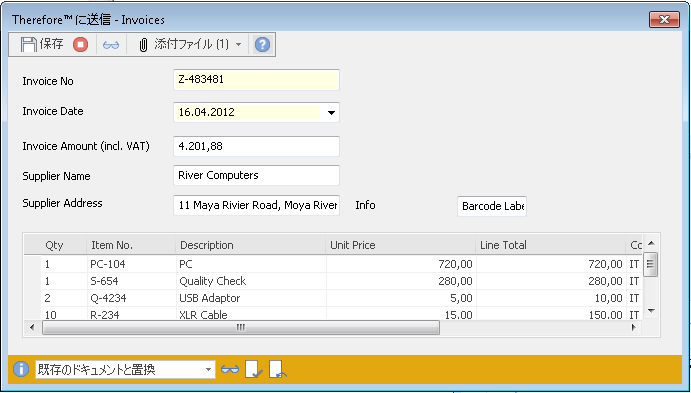Click the XLR Cable description cell
Image resolution: width=691 pixels, height=393 pixels.
coord(250,314)
